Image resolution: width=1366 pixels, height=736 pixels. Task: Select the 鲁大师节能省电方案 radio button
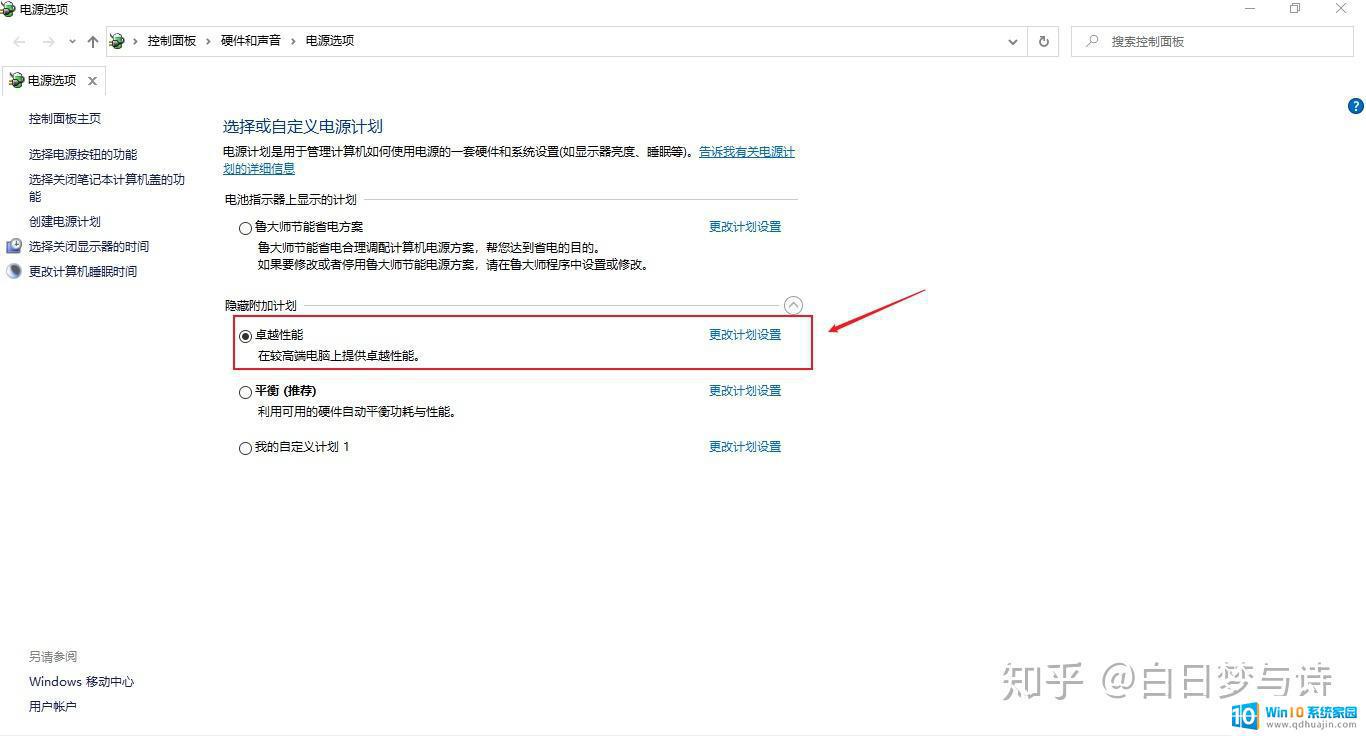pos(245,228)
